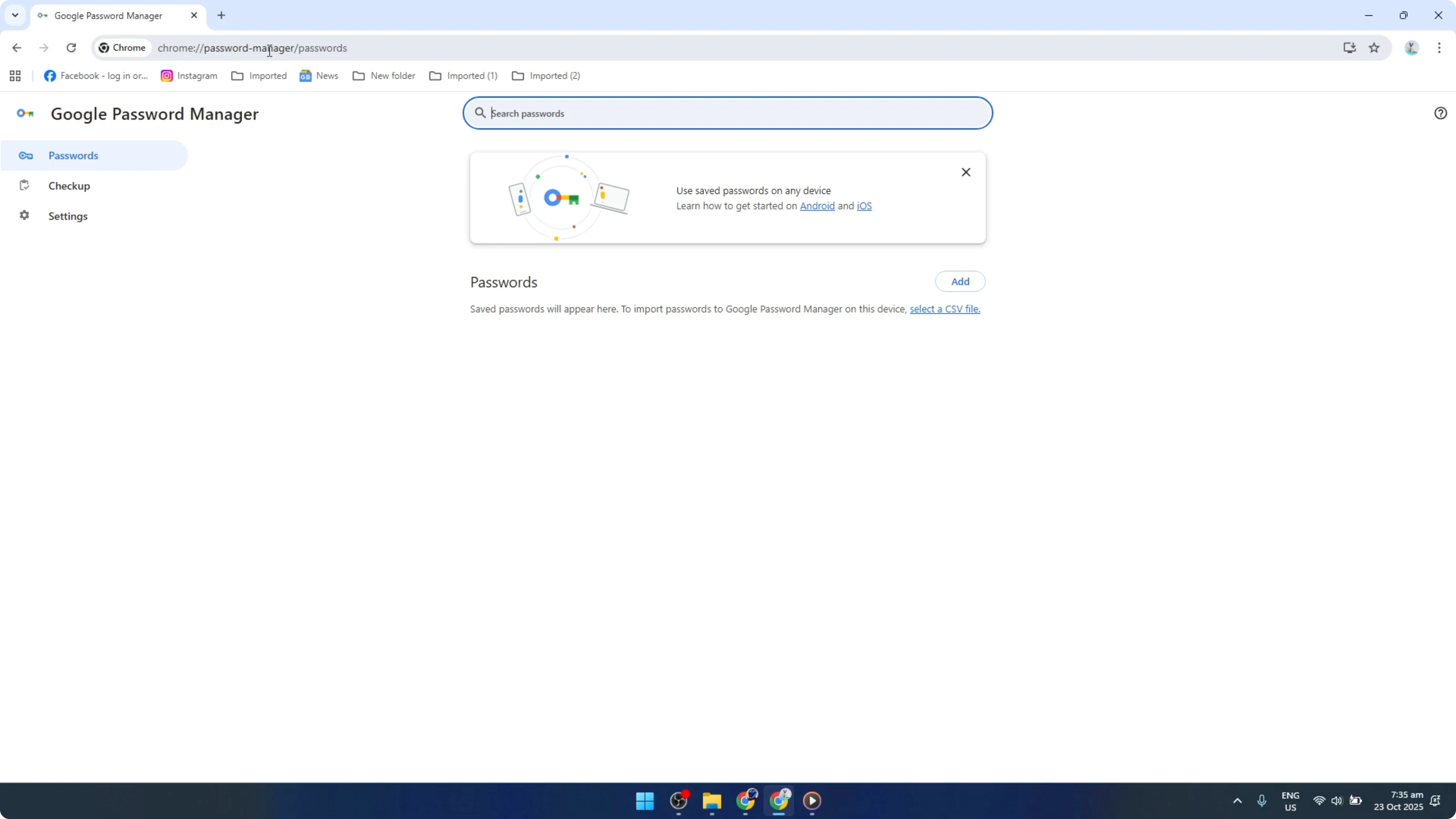Click the Google Password Manager key logo
The width and height of the screenshot is (1456, 819).
pyautogui.click(x=25, y=114)
